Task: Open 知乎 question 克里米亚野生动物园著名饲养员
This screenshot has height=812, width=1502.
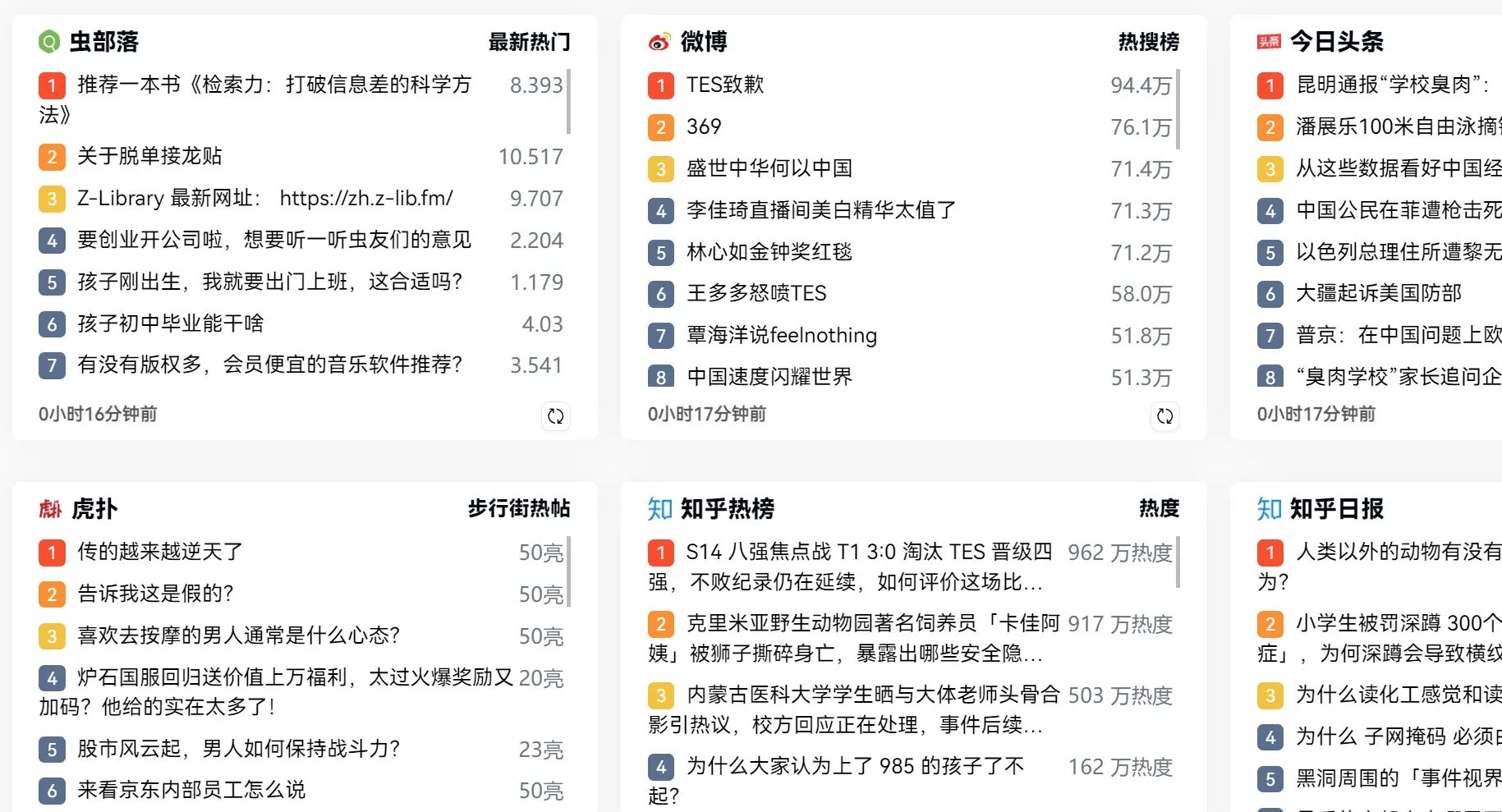Action: (855, 638)
